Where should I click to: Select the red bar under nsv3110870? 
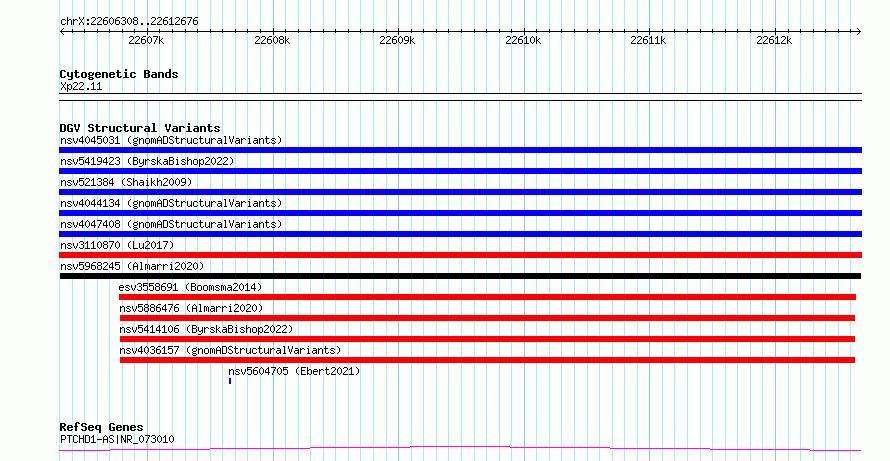click(x=460, y=255)
